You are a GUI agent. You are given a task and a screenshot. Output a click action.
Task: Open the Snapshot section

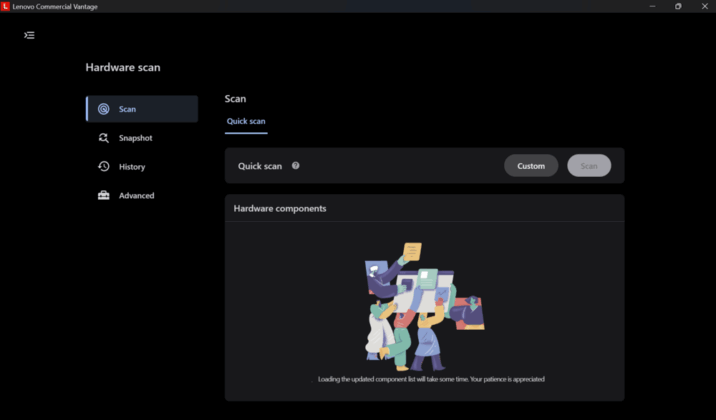coord(142,138)
